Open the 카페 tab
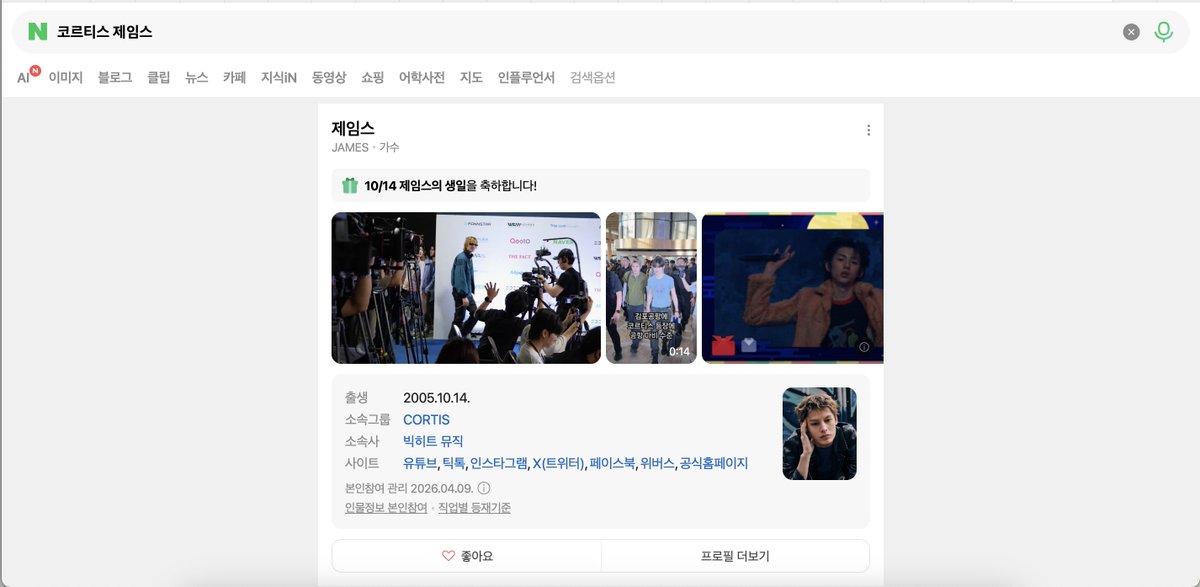 [235, 77]
